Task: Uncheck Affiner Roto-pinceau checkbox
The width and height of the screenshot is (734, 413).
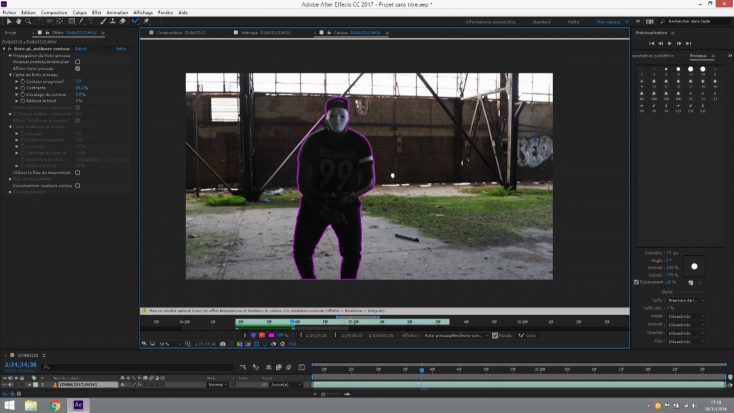Action: (x=78, y=68)
